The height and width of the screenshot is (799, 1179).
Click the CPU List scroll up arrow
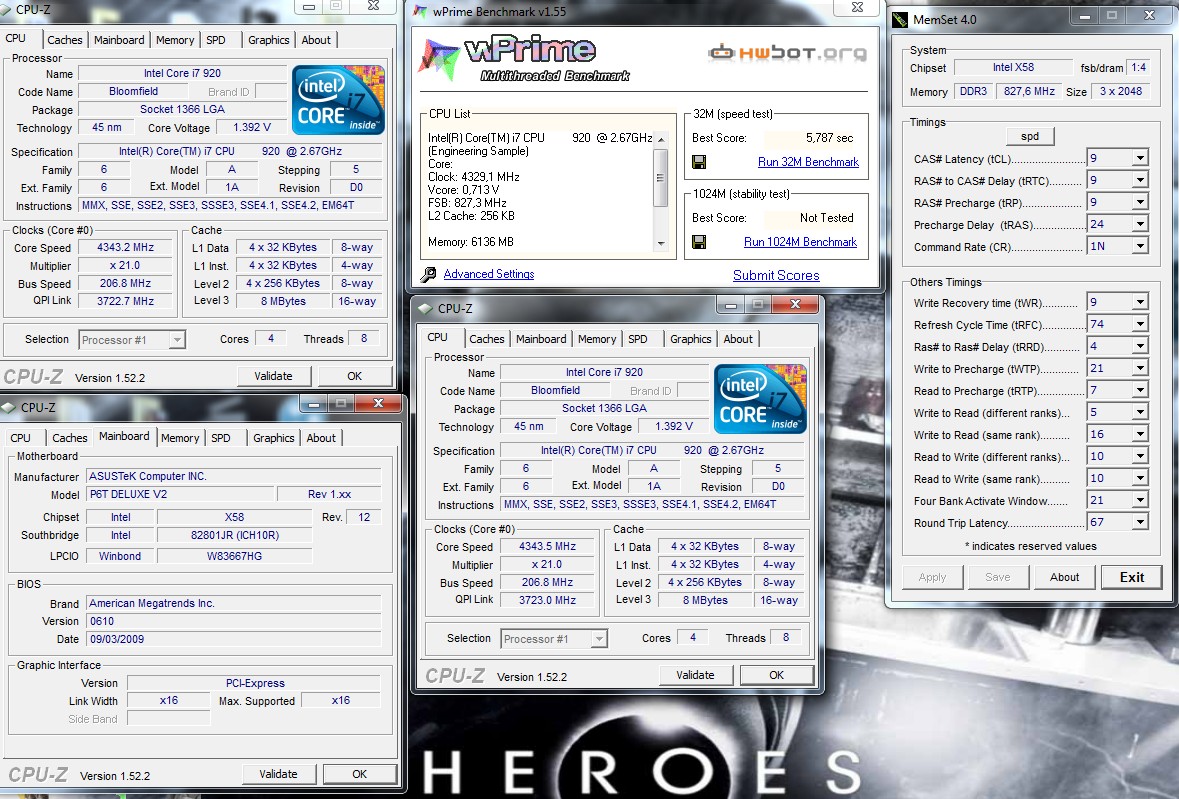pyautogui.click(x=660, y=139)
